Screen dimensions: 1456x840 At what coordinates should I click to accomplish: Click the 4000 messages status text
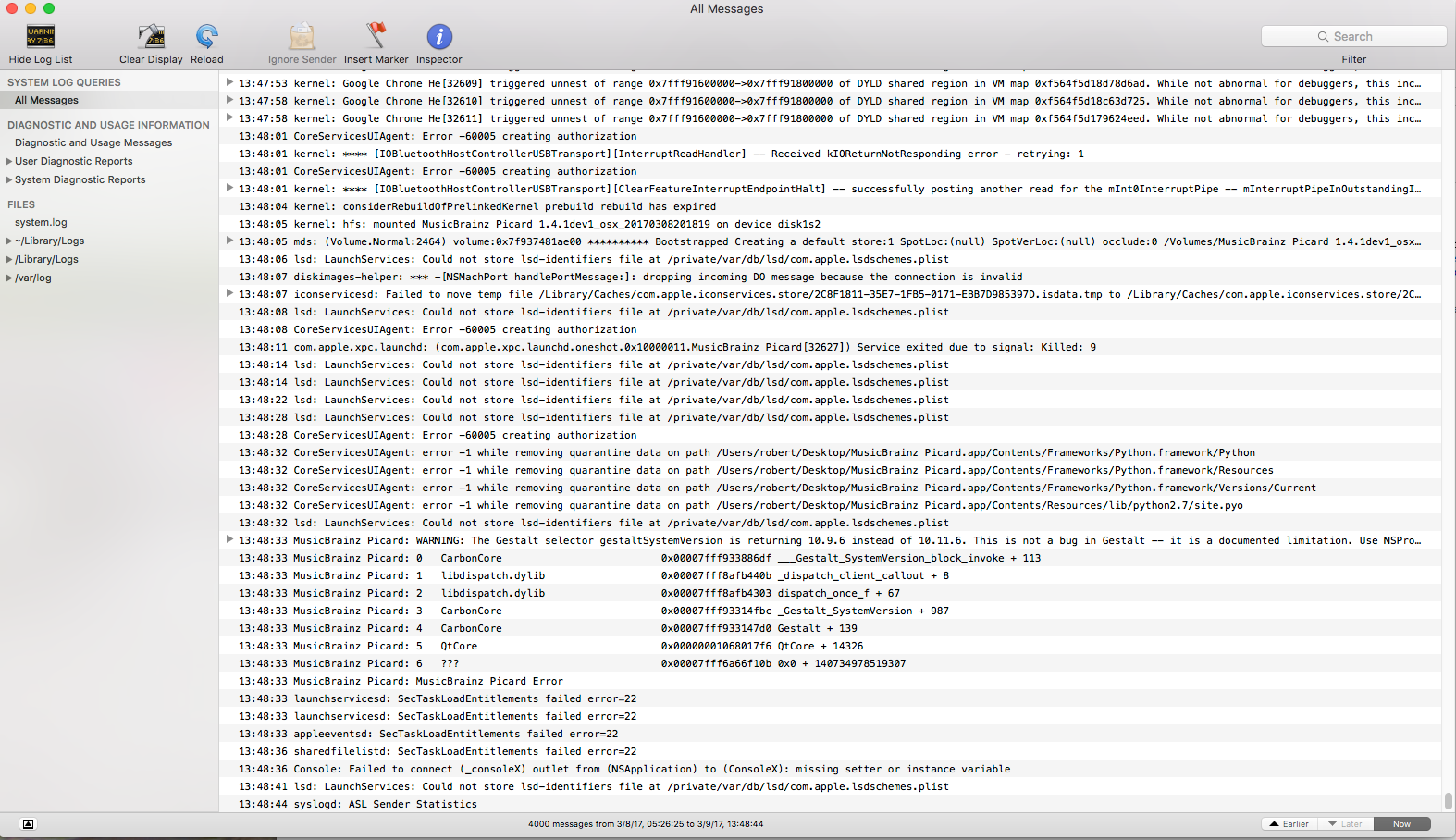646,823
